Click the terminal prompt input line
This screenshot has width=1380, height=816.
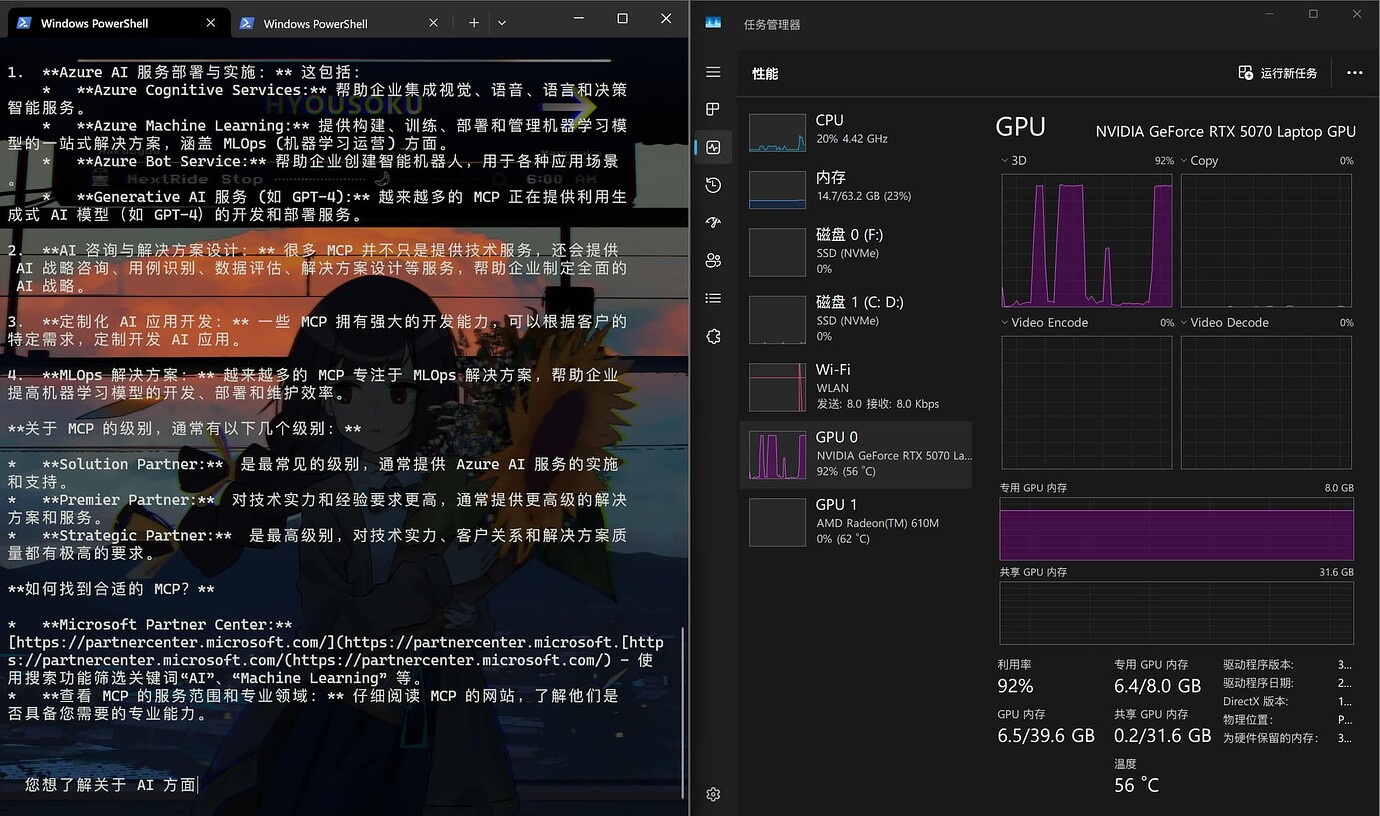(x=112, y=785)
